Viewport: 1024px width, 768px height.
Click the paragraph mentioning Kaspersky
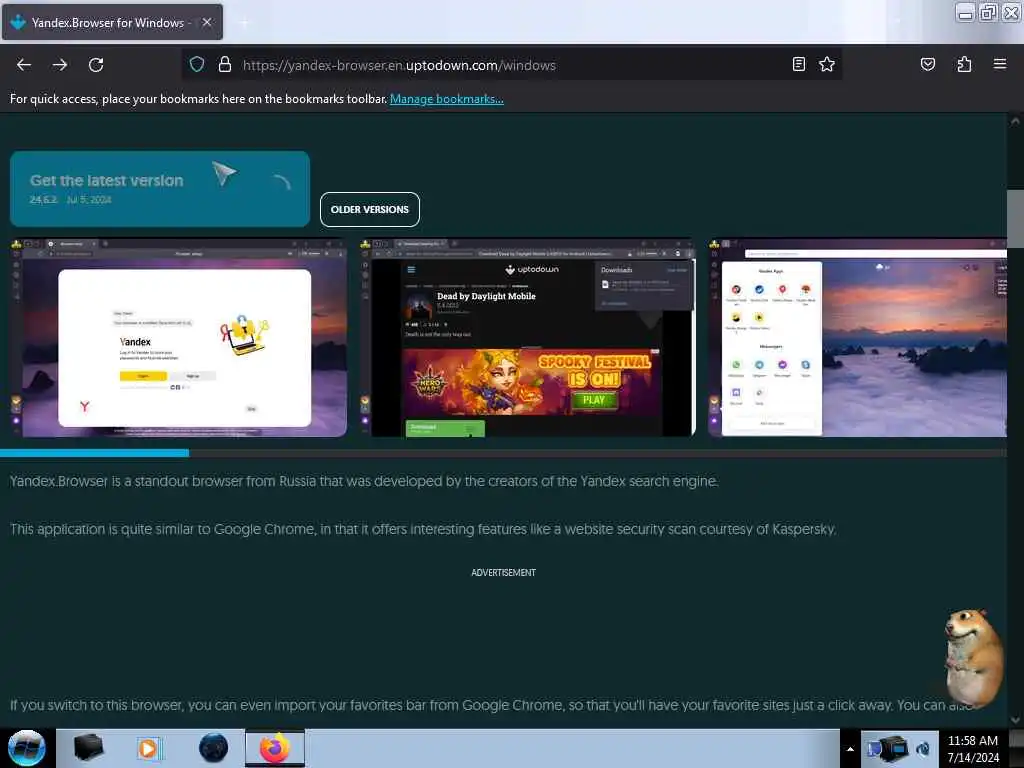tap(423, 529)
